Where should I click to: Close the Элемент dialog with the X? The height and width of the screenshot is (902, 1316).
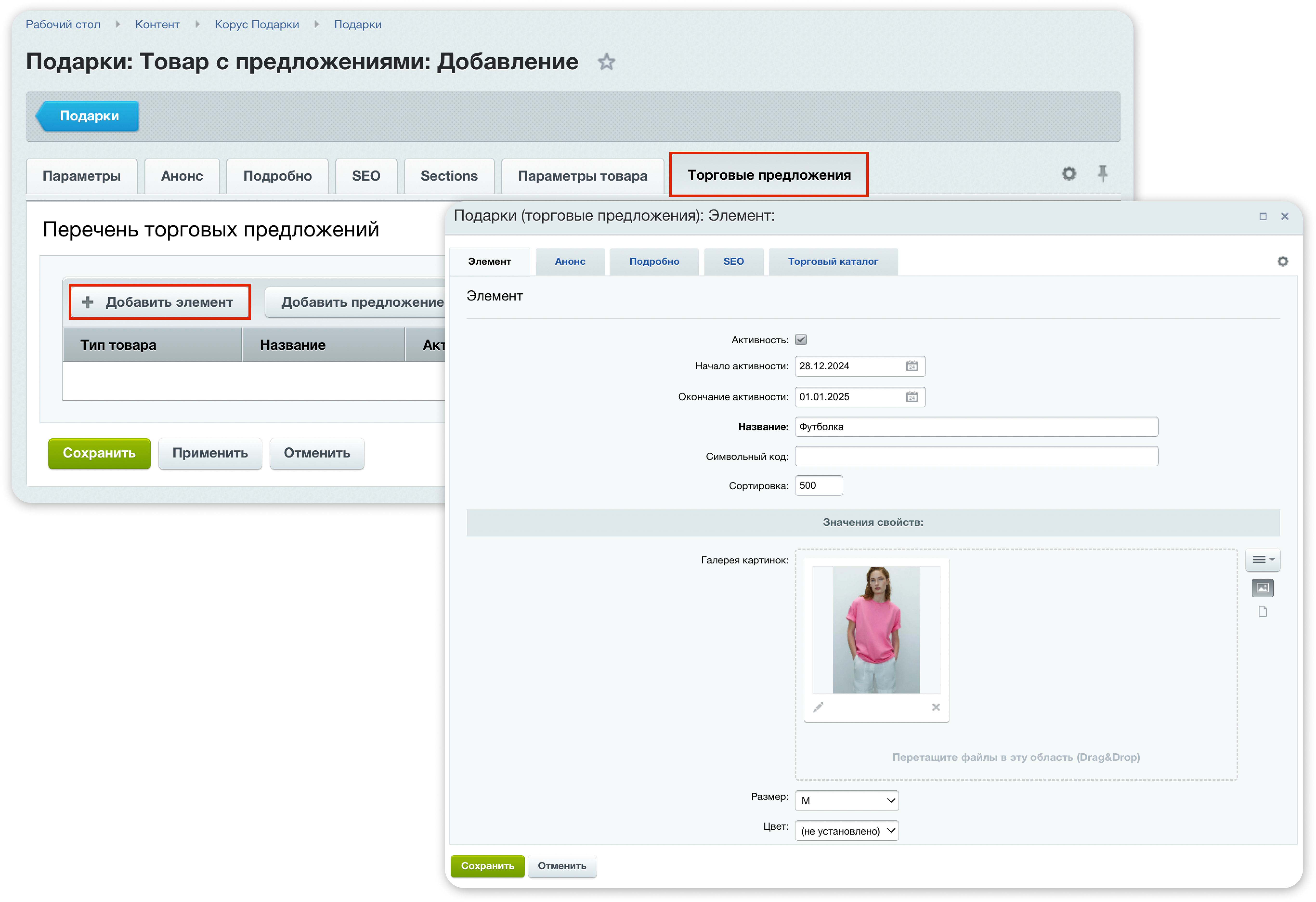tap(1284, 216)
